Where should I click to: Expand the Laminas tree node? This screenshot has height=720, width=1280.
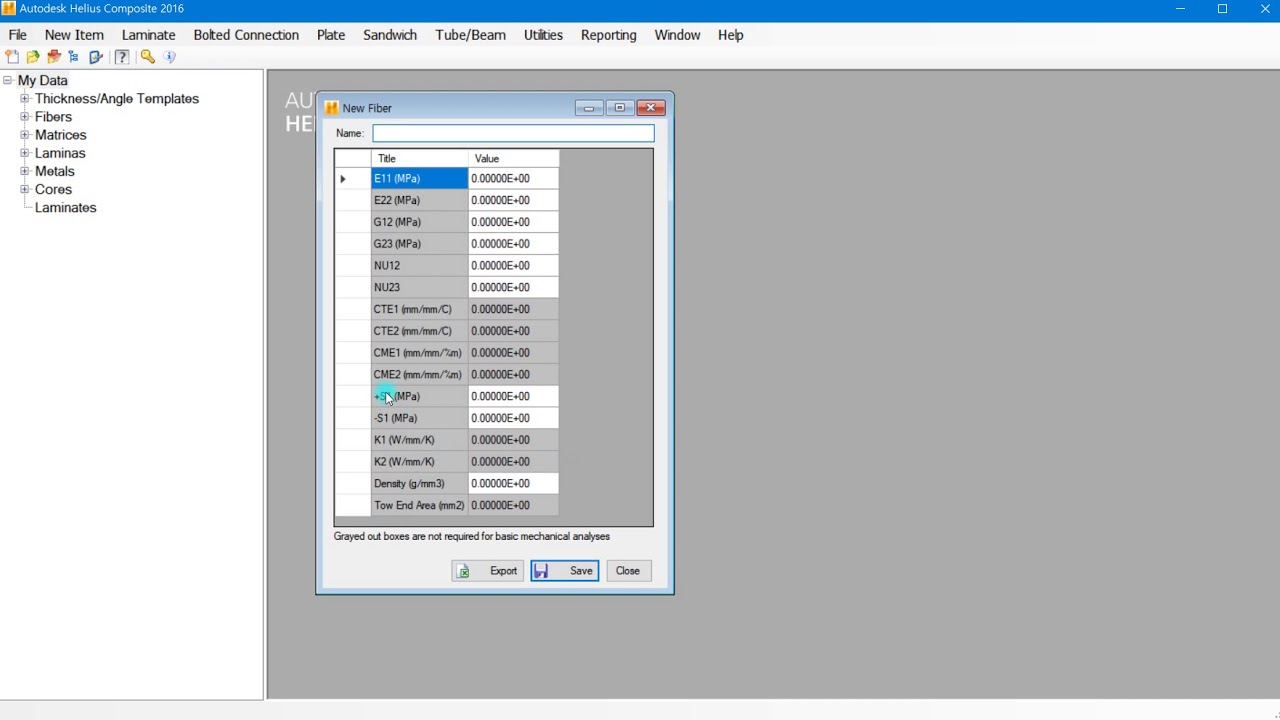point(25,153)
